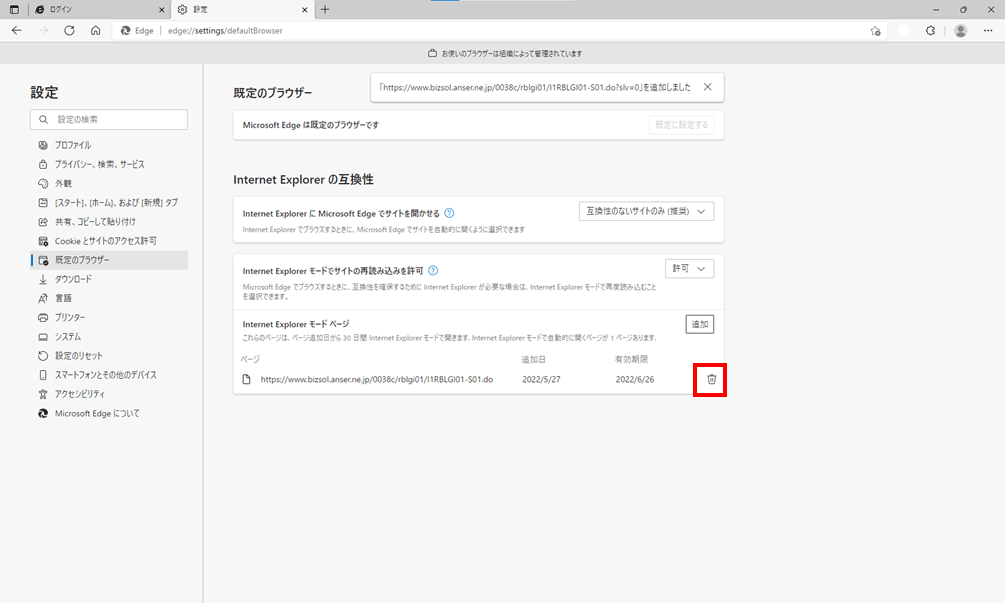Open プライバシー、検索、サービス settings
Viewport: 1005px width, 603px height.
pyautogui.click(x=109, y=164)
